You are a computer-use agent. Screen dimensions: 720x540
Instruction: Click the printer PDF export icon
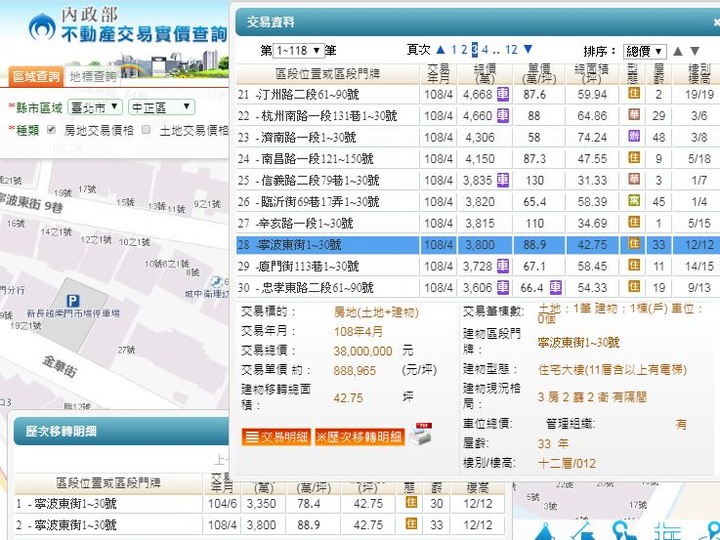421,434
